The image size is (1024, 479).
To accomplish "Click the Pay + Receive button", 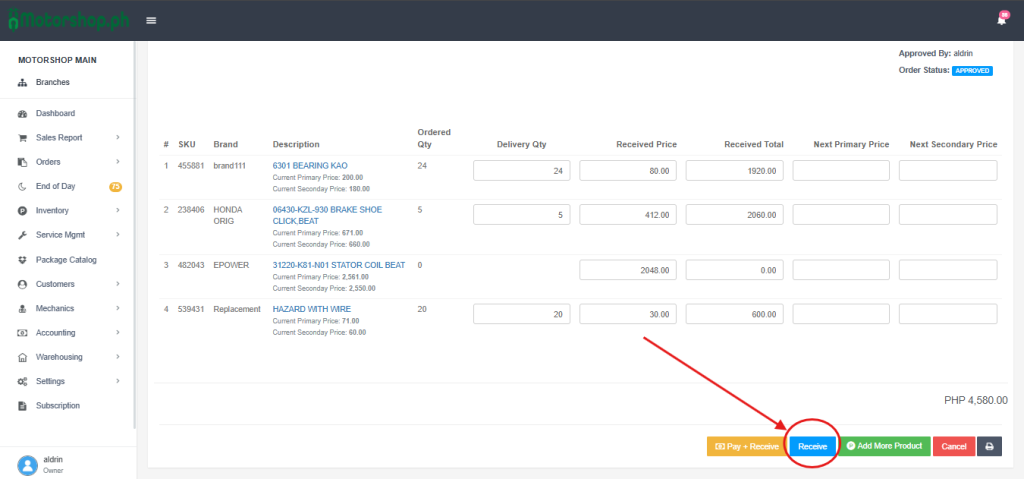I will point(746,446).
